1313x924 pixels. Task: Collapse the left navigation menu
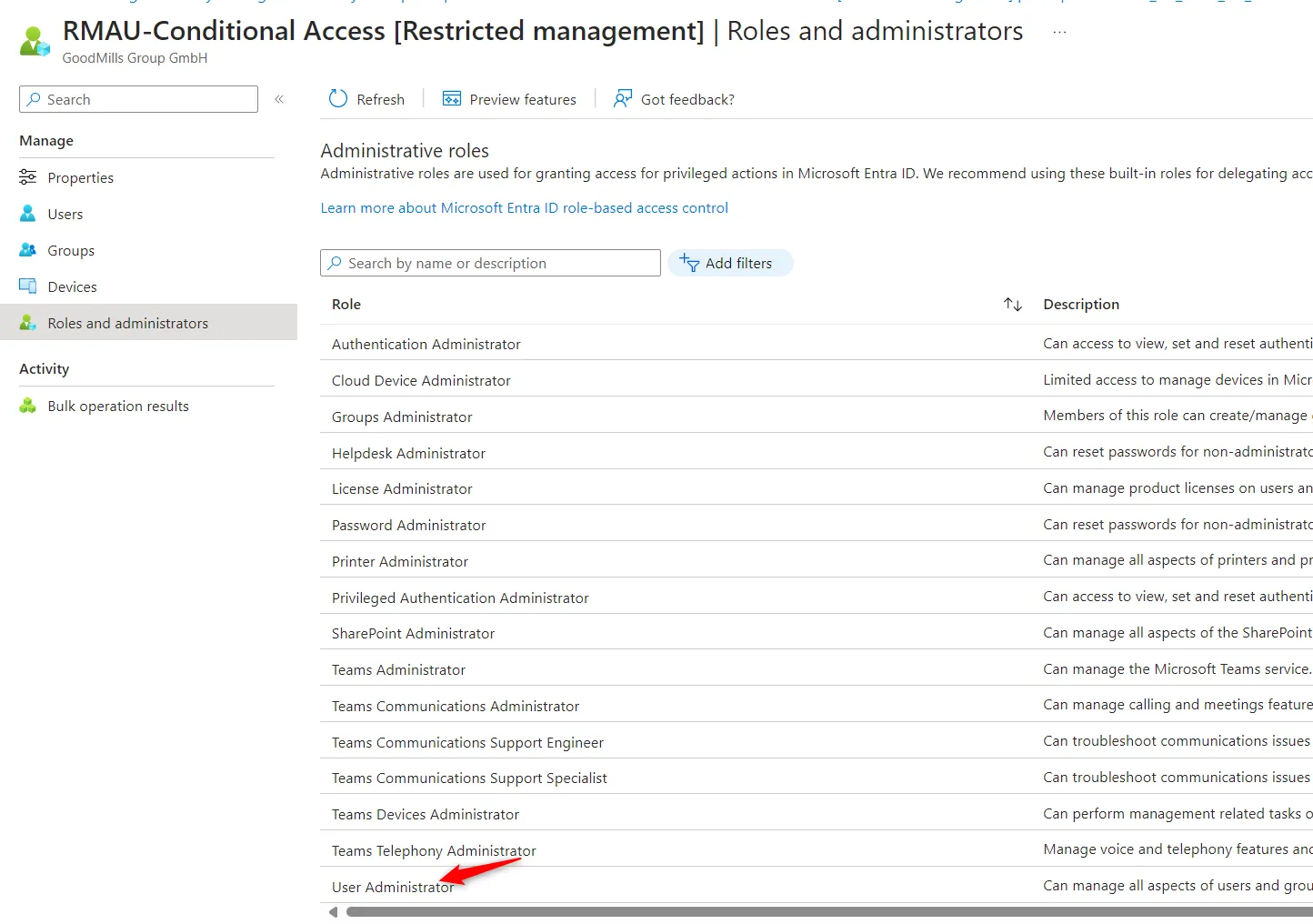click(x=279, y=99)
